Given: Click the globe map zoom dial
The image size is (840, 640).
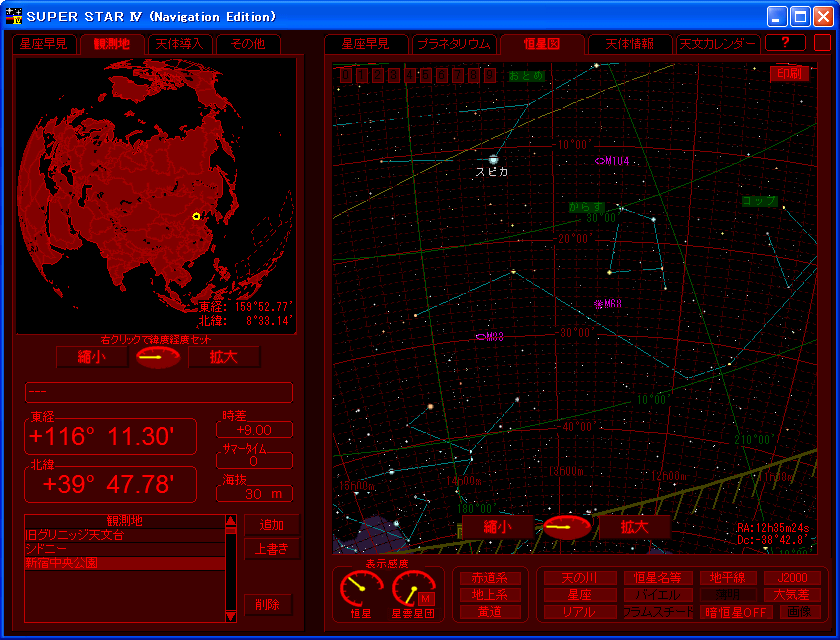Looking at the screenshot, I should pyautogui.click(x=158, y=357).
